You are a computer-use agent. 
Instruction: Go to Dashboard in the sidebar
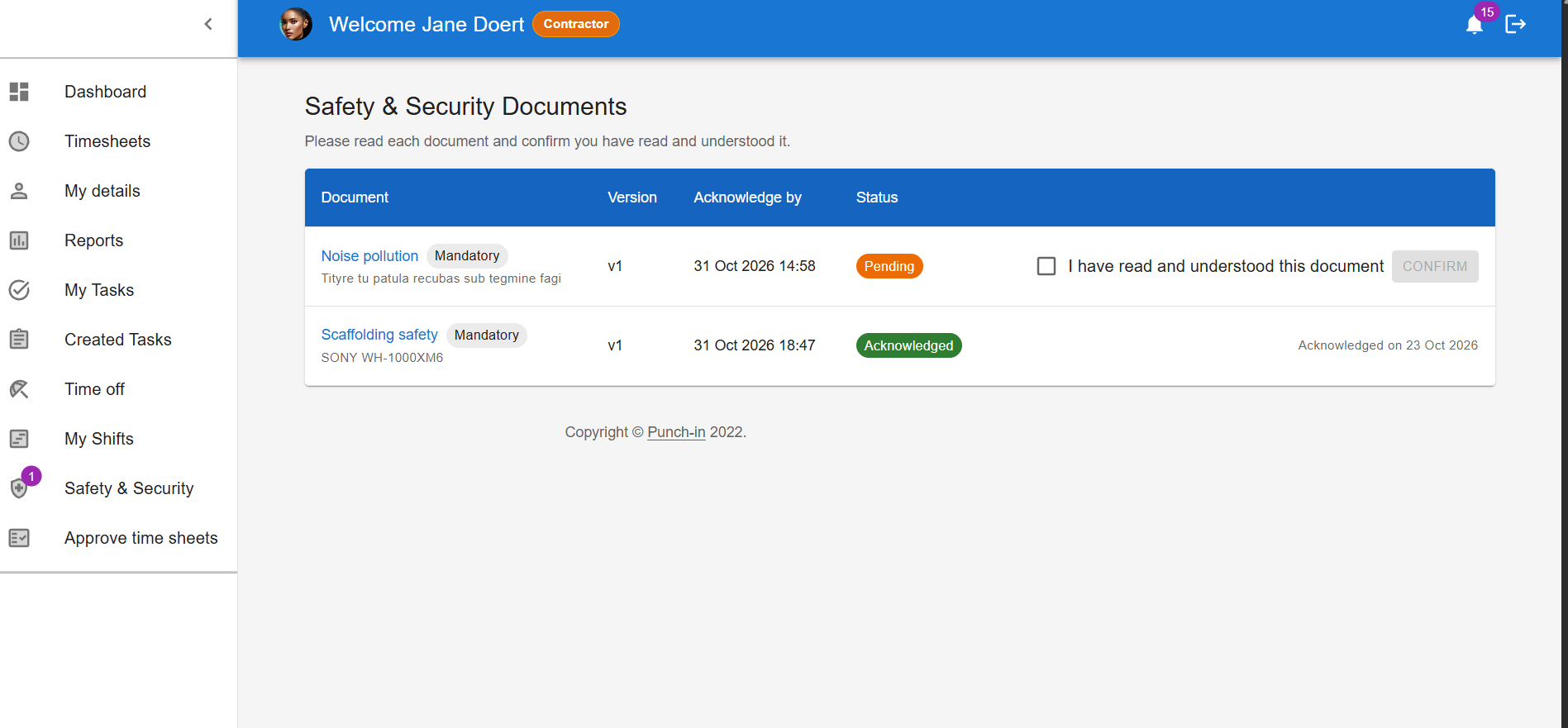point(118,92)
